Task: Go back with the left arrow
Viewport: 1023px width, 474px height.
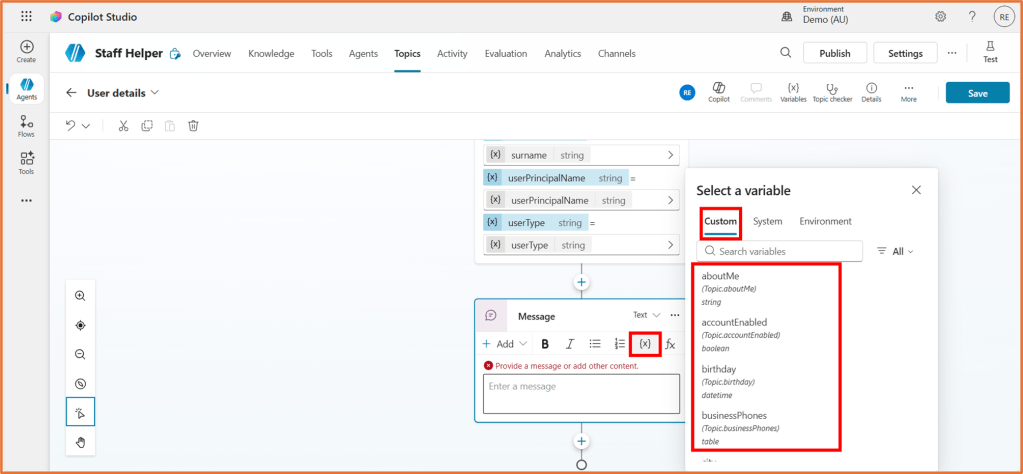Action: 71,93
